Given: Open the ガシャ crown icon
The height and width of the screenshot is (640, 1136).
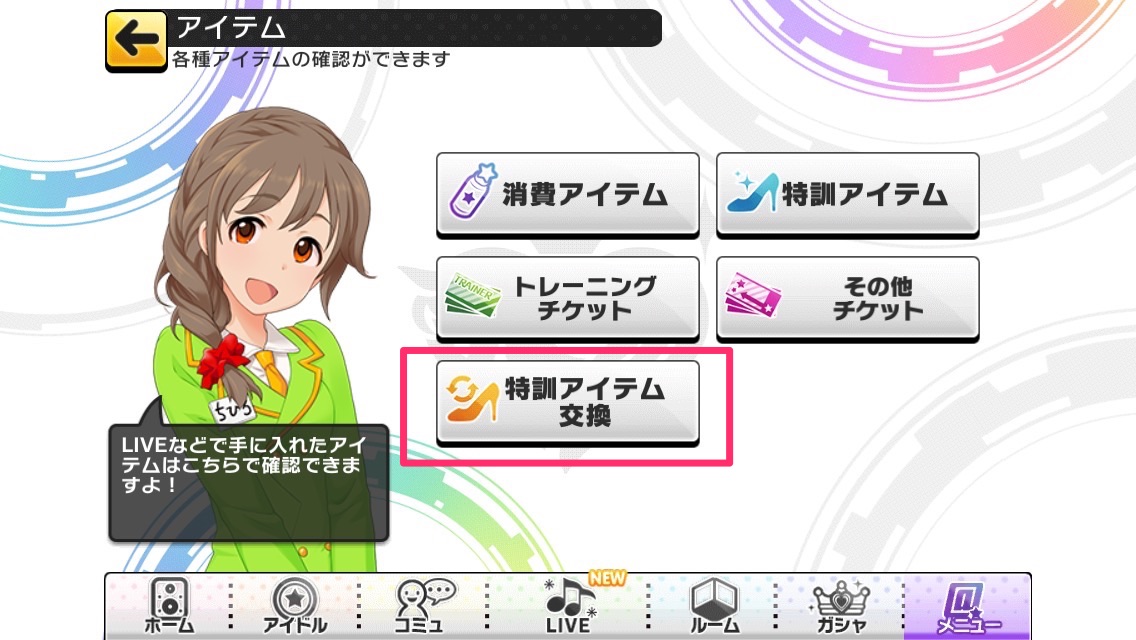Looking at the screenshot, I should click(841, 606).
